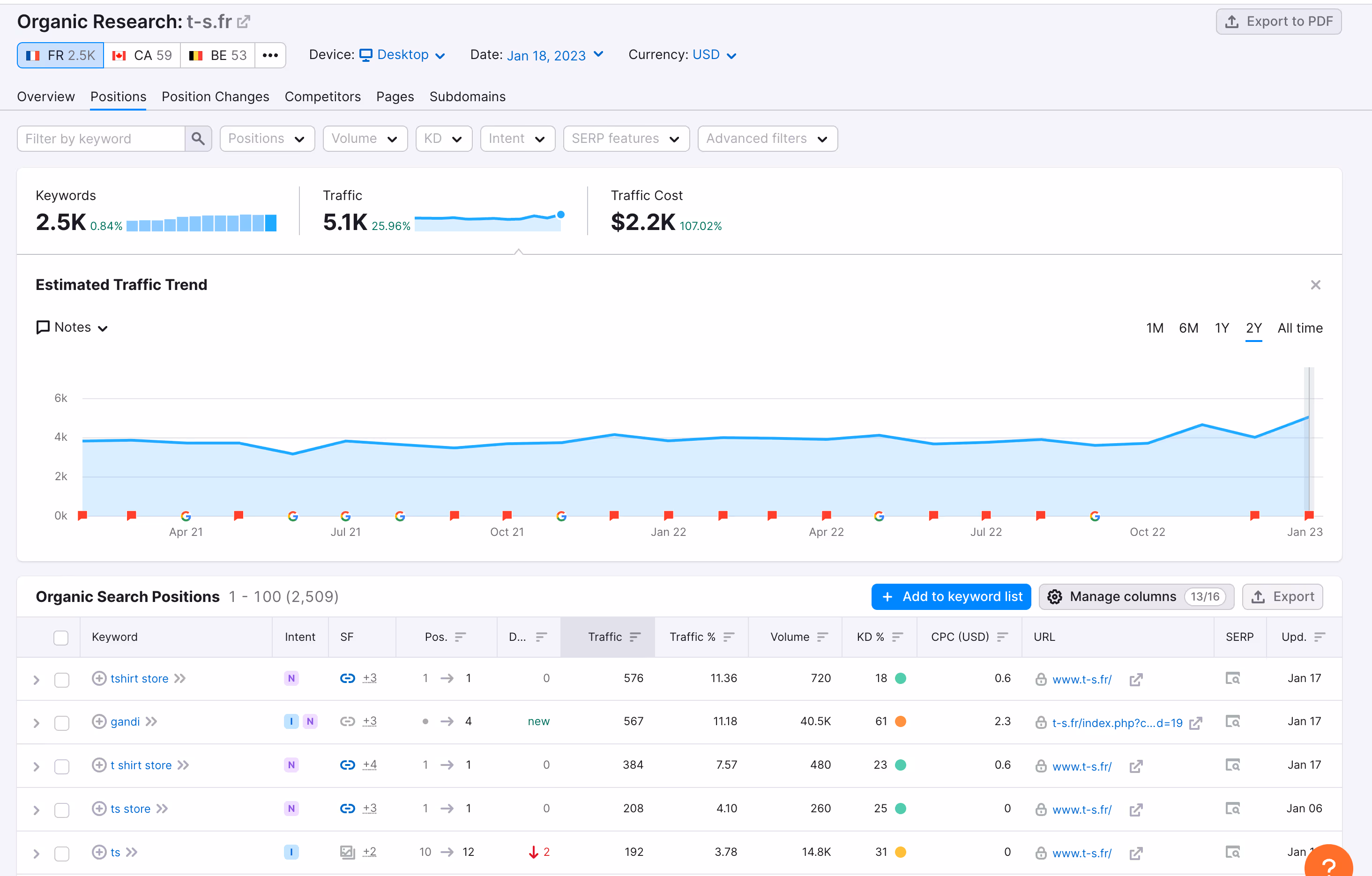Tick the t shirt store row checkbox
Screen dimensions: 1372x876
[x=61, y=766]
